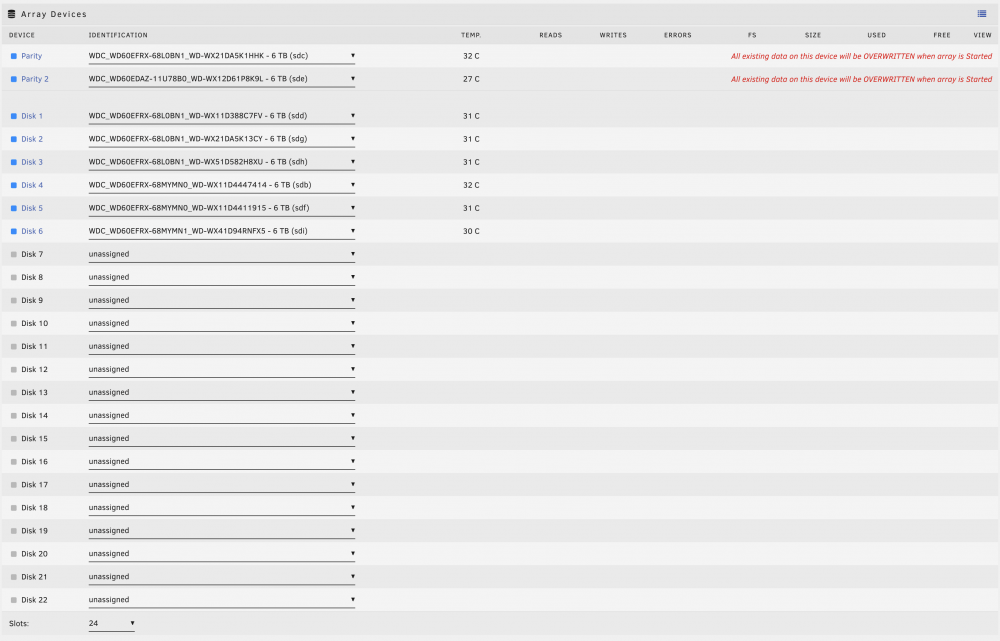Open the Disk 6 device link

(32, 231)
